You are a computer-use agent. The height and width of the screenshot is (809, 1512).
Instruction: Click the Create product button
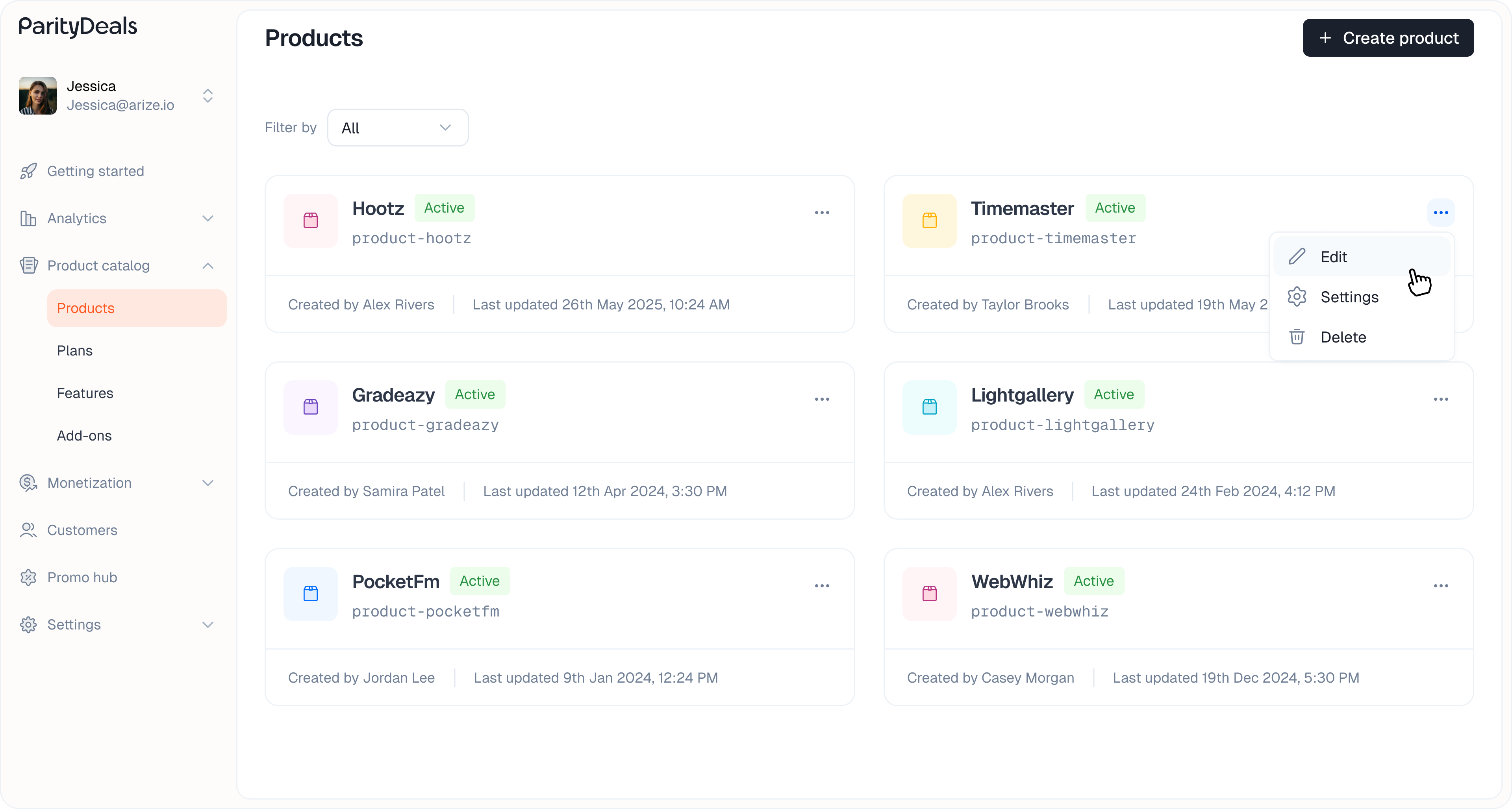pyautogui.click(x=1388, y=38)
